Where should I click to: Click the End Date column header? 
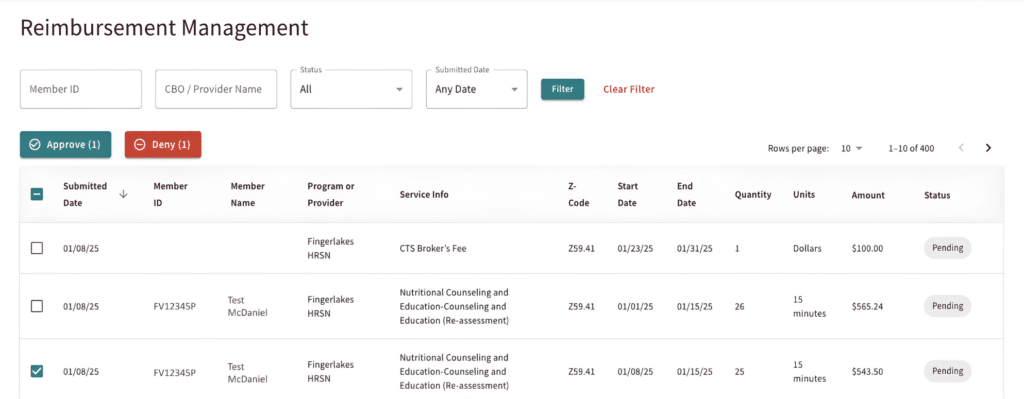tap(686, 195)
